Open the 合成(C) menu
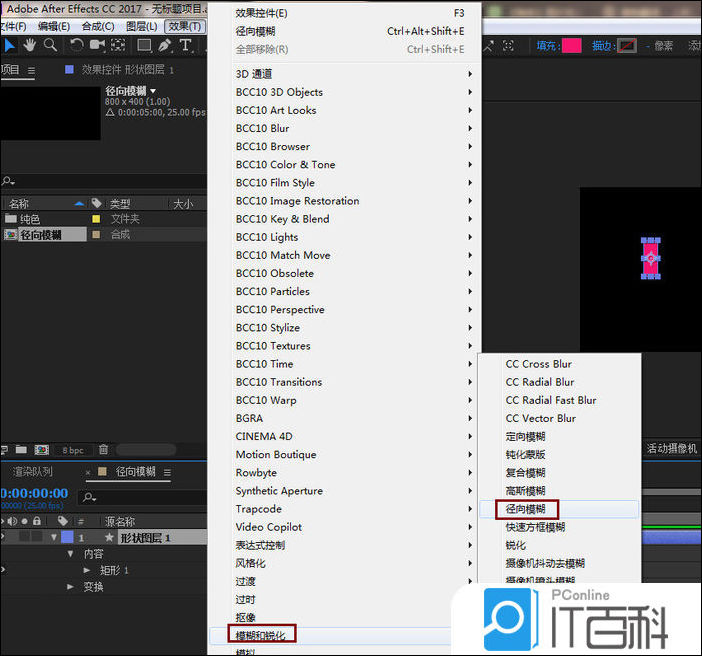Viewport: 702px width, 656px height. [98, 26]
